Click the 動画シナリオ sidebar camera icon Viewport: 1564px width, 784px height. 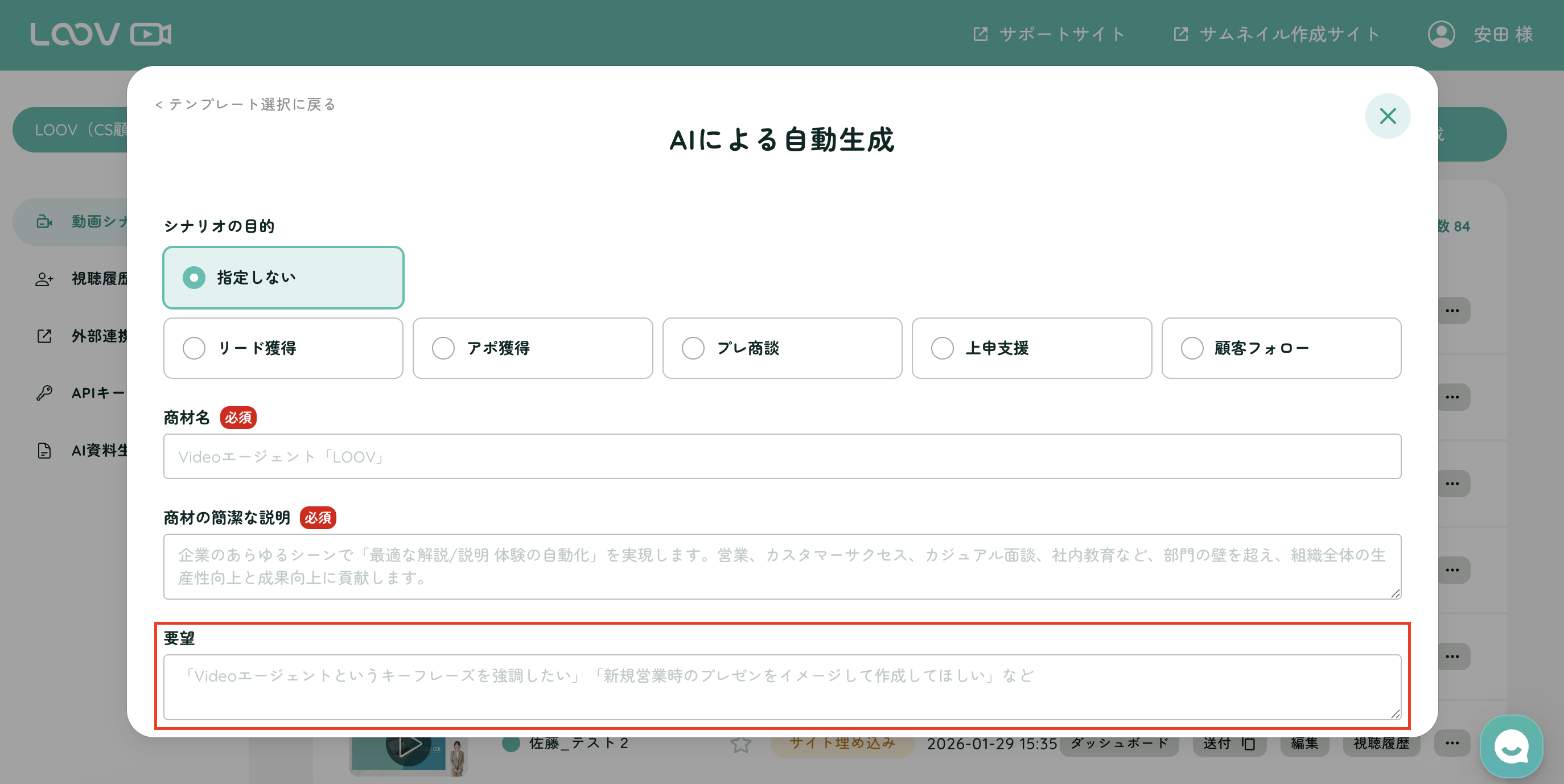click(44, 221)
